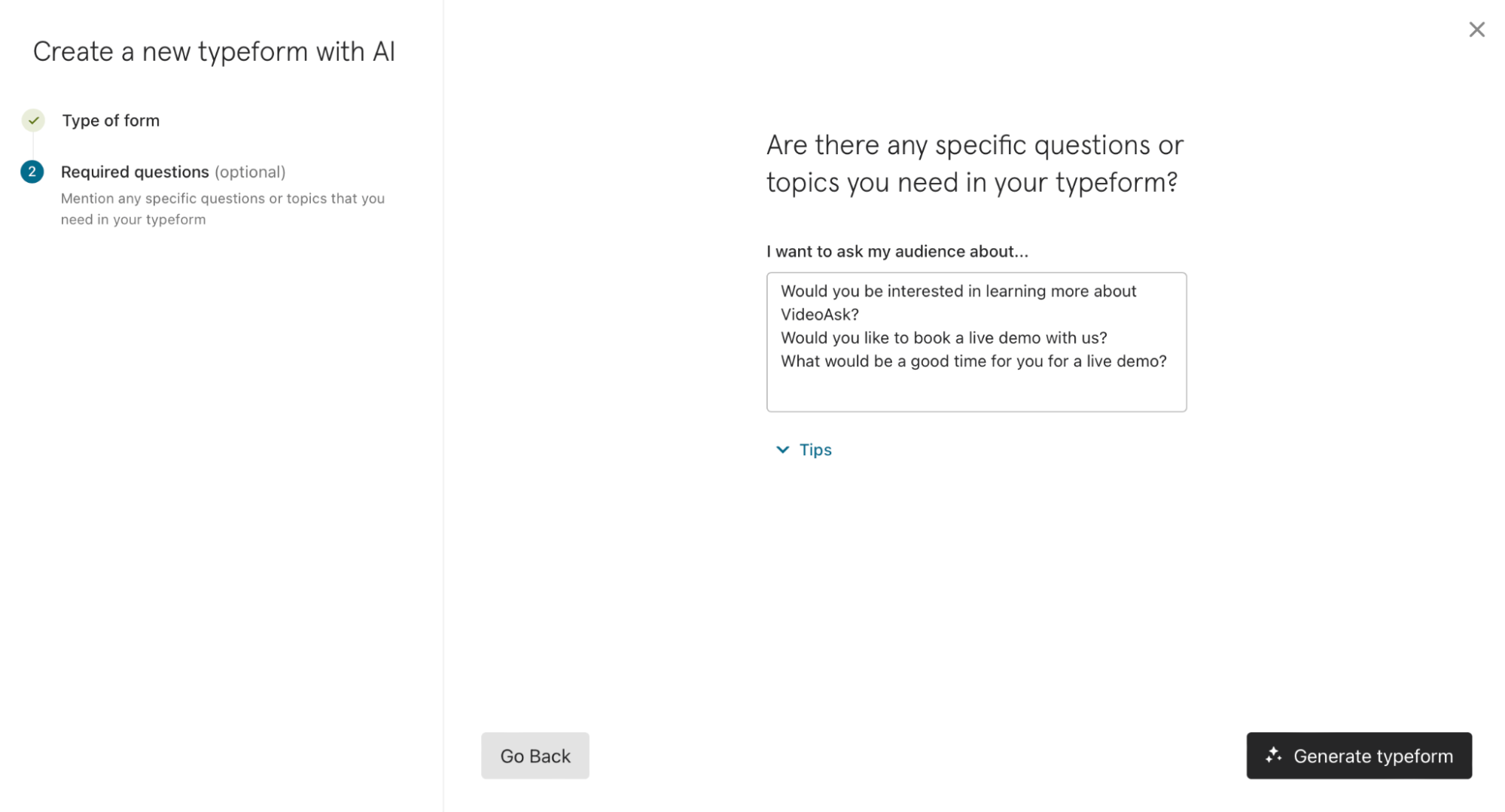Open the Tips link text
1505x812 pixels.
[815, 449]
